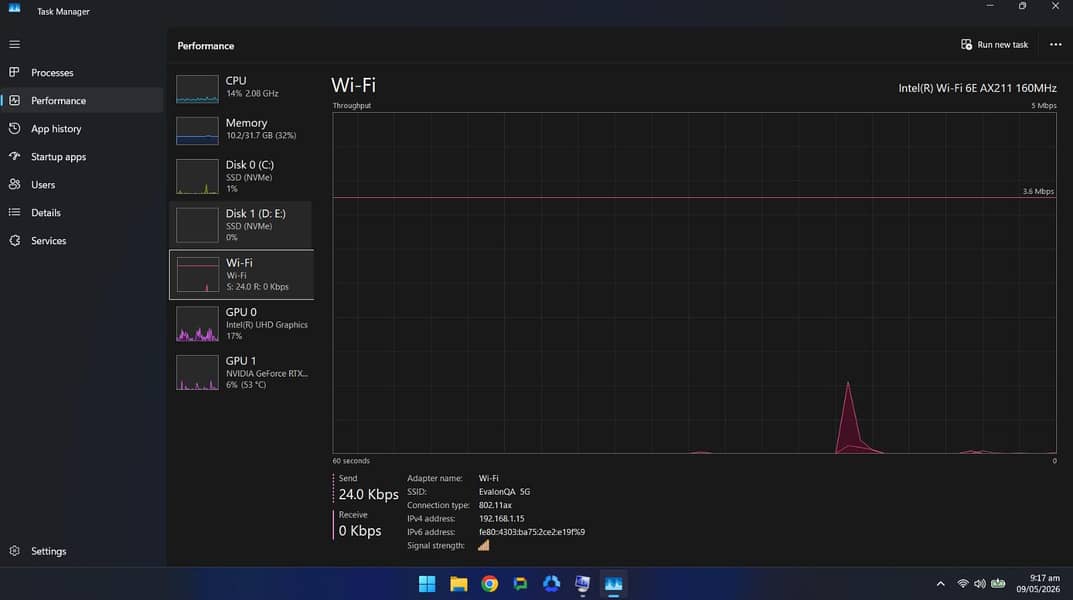
Task: Launch Google Chrome from the taskbar
Action: 489,584
